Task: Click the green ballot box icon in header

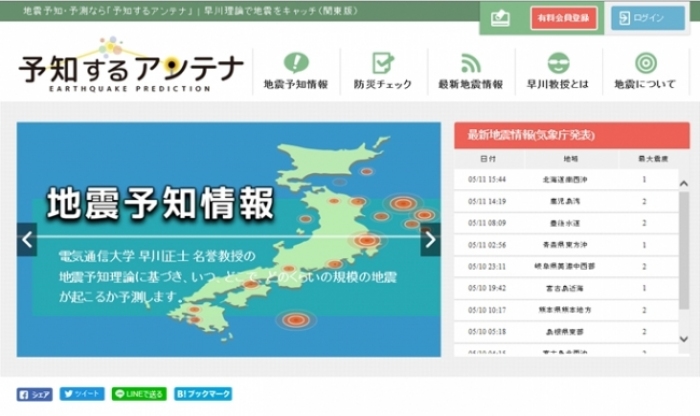Action: coord(501,18)
